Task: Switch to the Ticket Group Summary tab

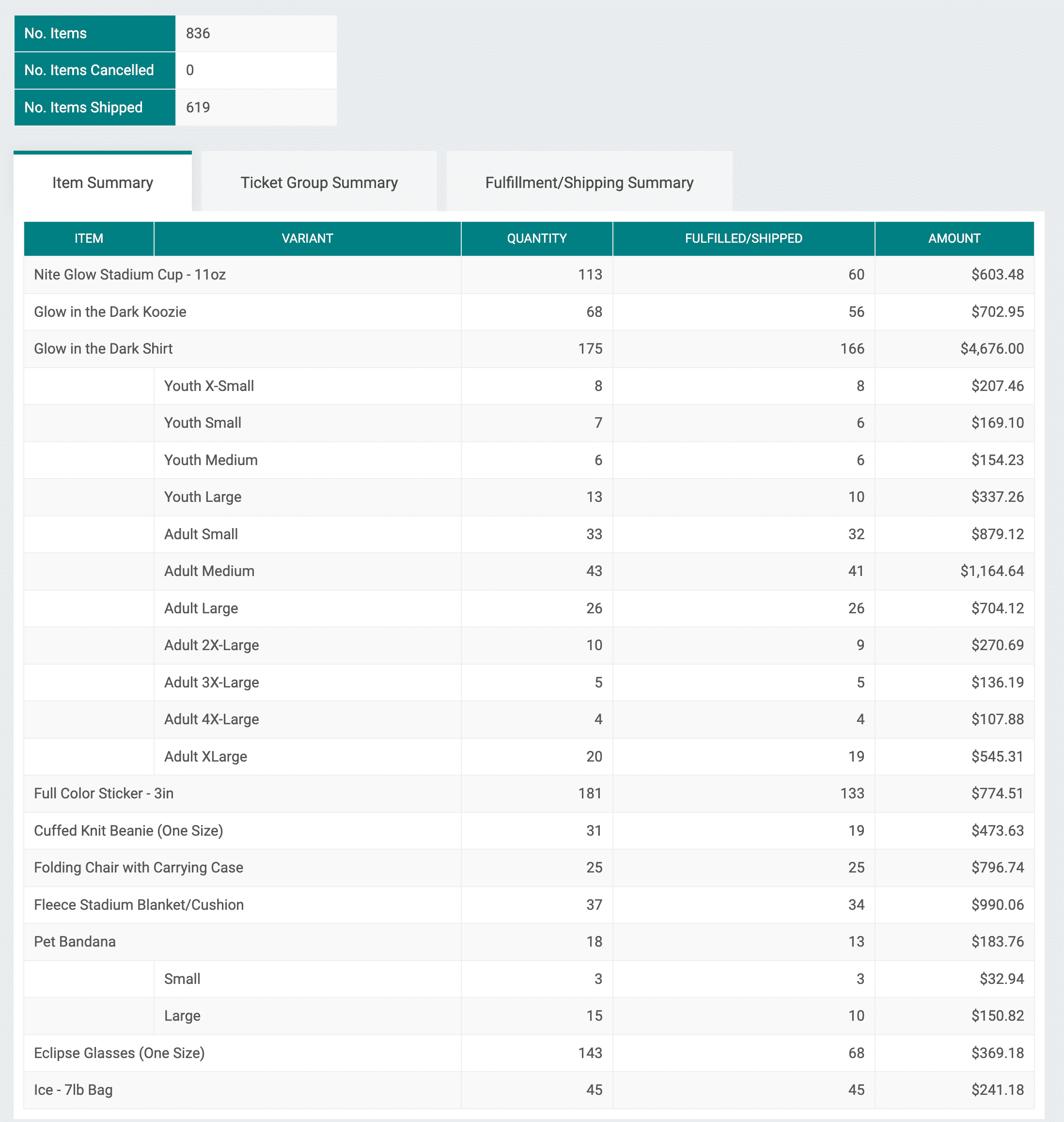Action: pyautogui.click(x=319, y=182)
